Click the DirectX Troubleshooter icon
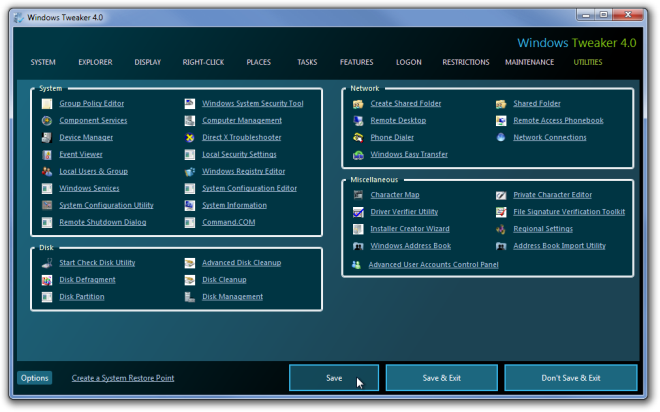Screen dimensions: 660x412 point(190,138)
